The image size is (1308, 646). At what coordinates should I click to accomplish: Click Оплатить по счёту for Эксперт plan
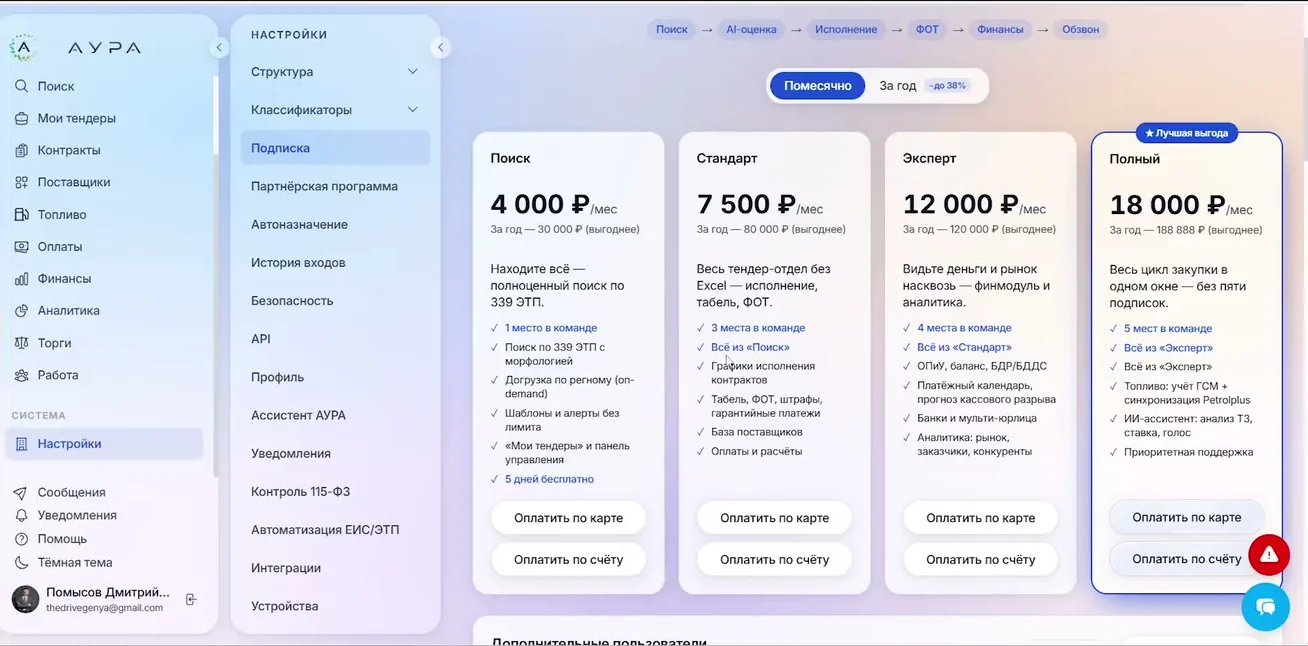[980, 560]
